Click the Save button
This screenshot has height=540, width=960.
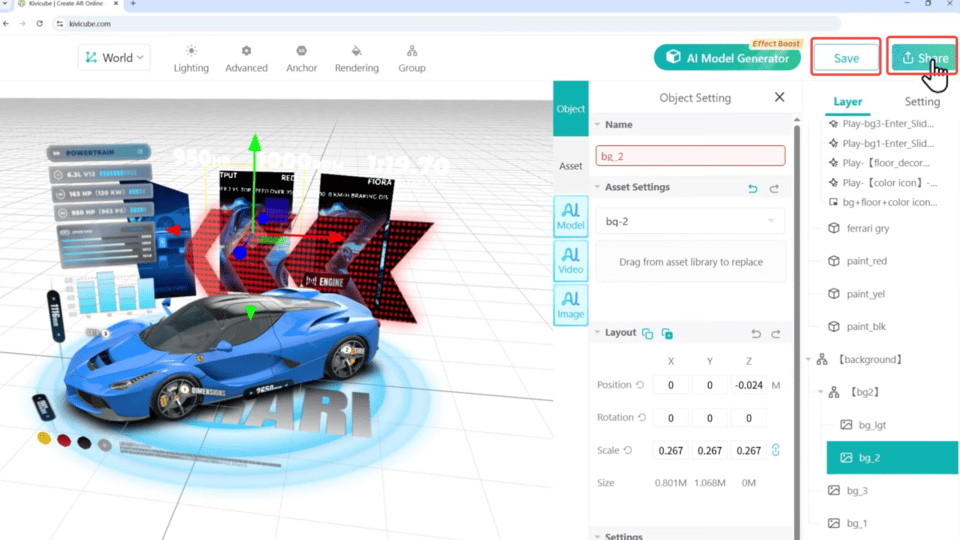846,58
